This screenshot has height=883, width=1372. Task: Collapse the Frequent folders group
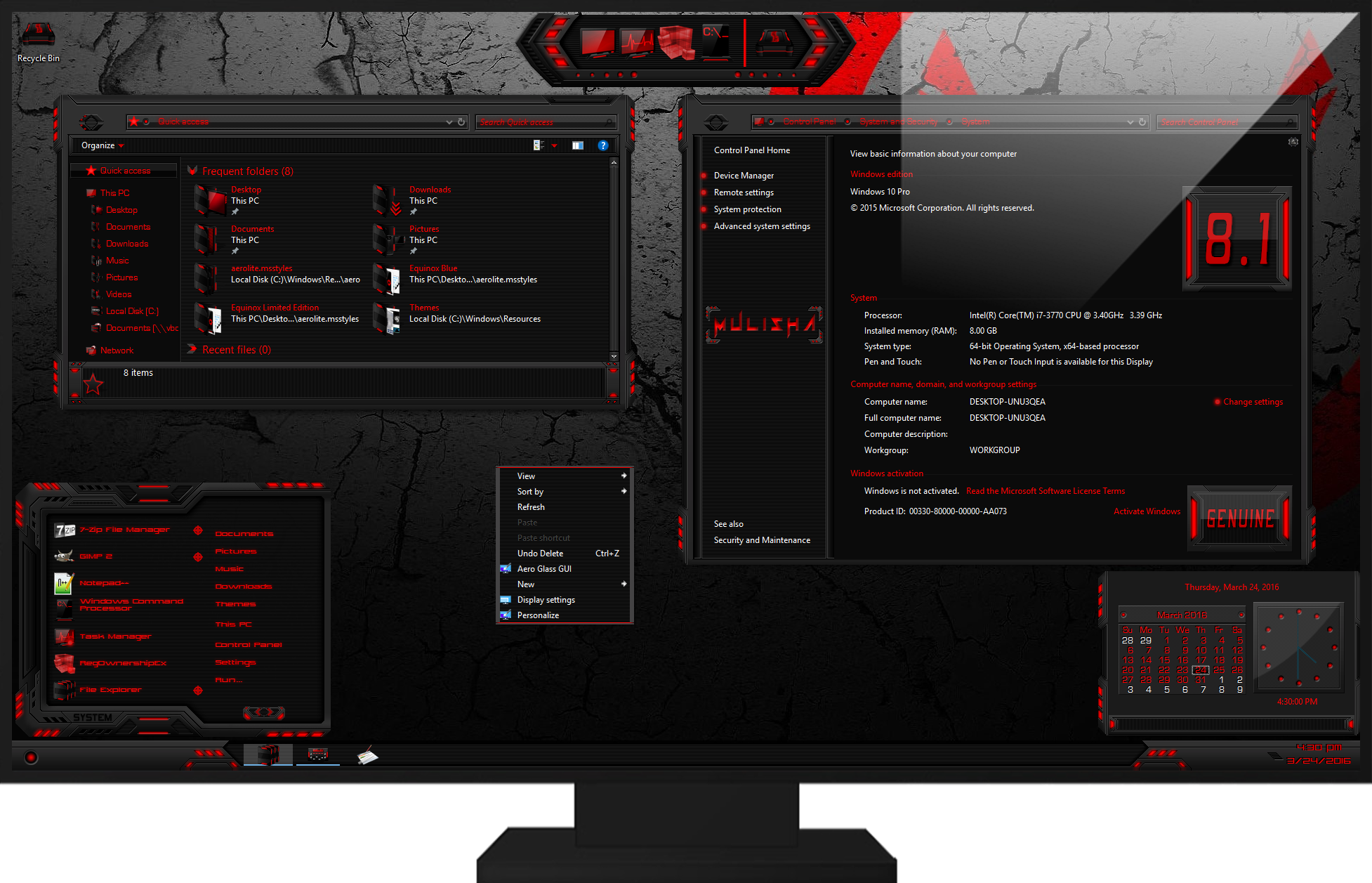pos(192,171)
